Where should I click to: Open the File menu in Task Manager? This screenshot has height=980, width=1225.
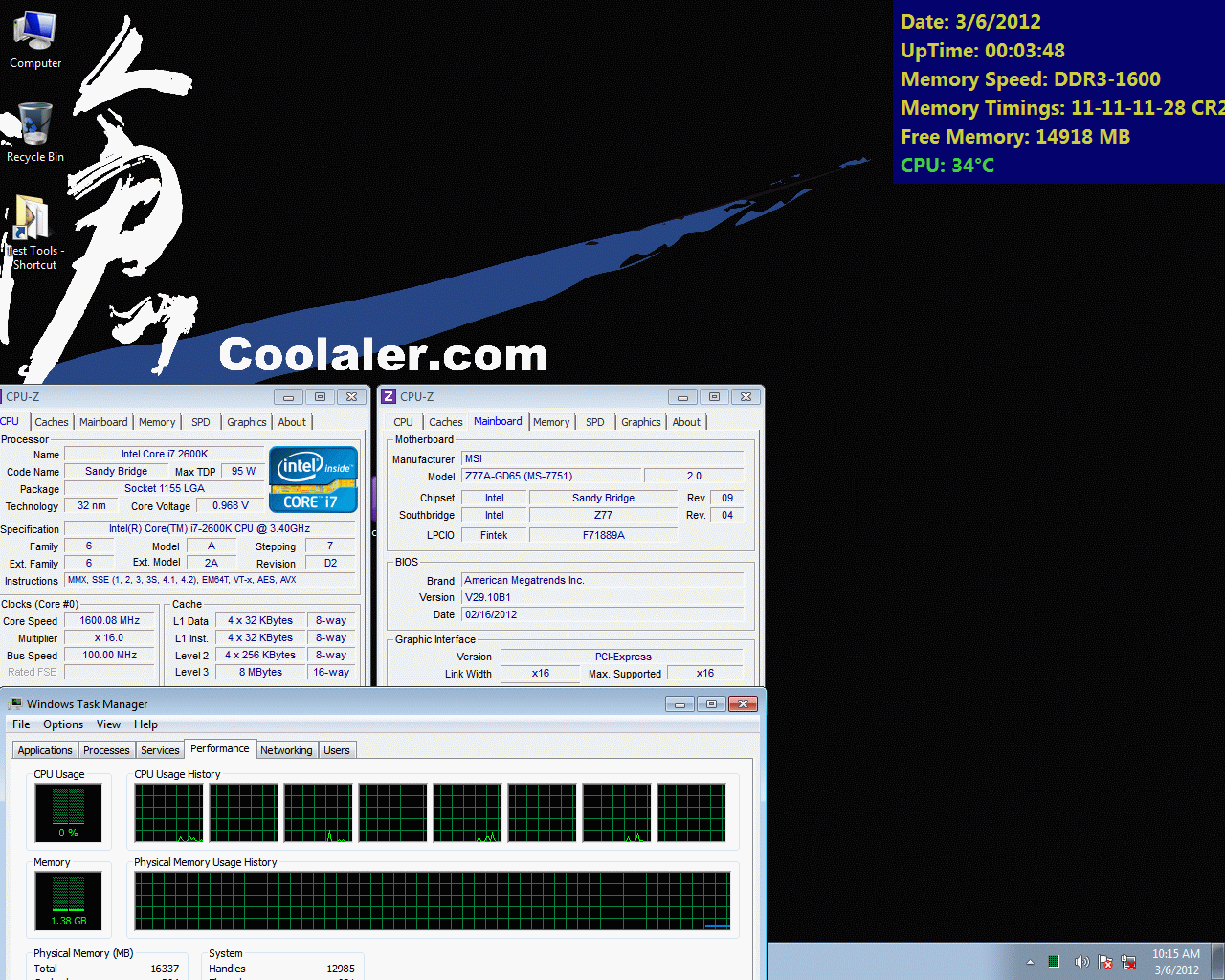21,724
